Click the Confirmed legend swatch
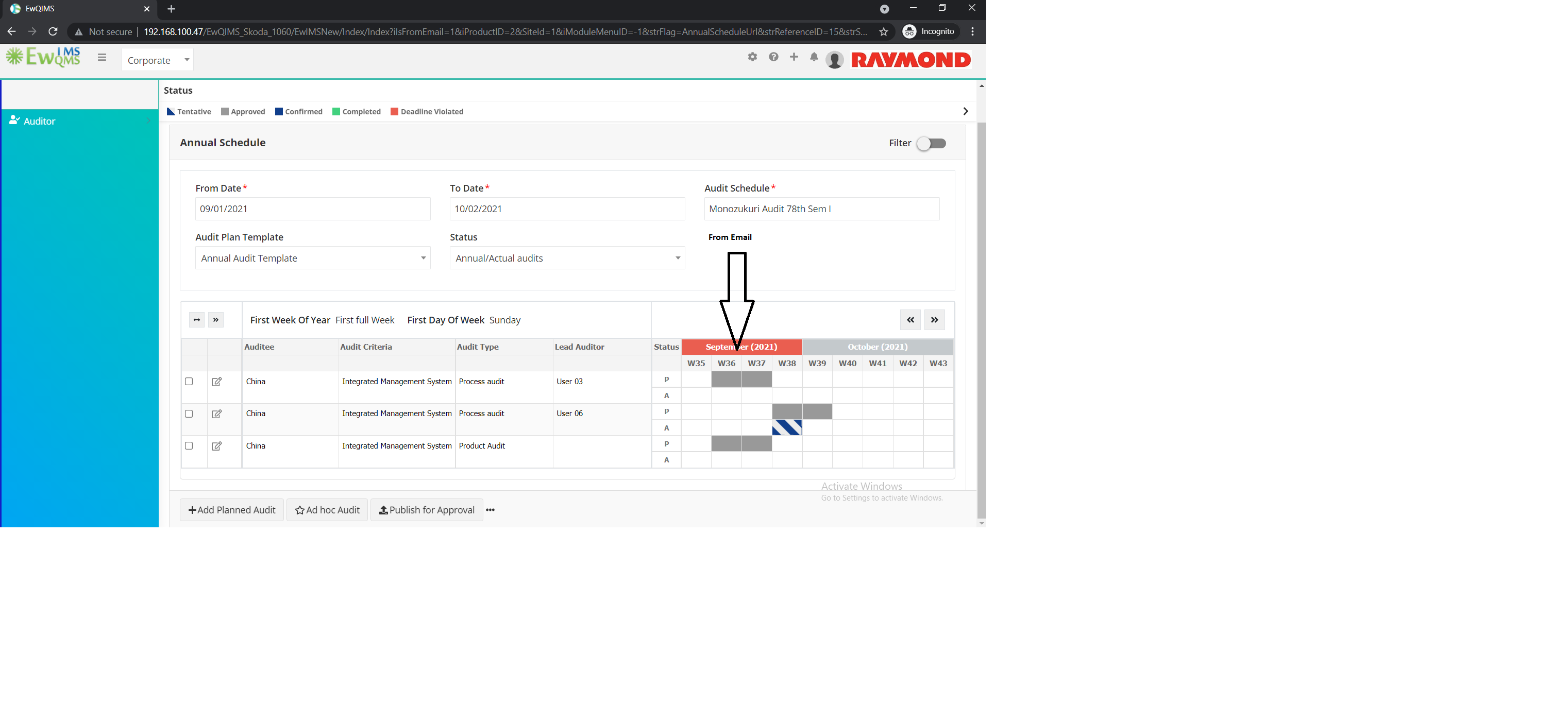The width and height of the screenshot is (1568, 706). pyautogui.click(x=279, y=111)
